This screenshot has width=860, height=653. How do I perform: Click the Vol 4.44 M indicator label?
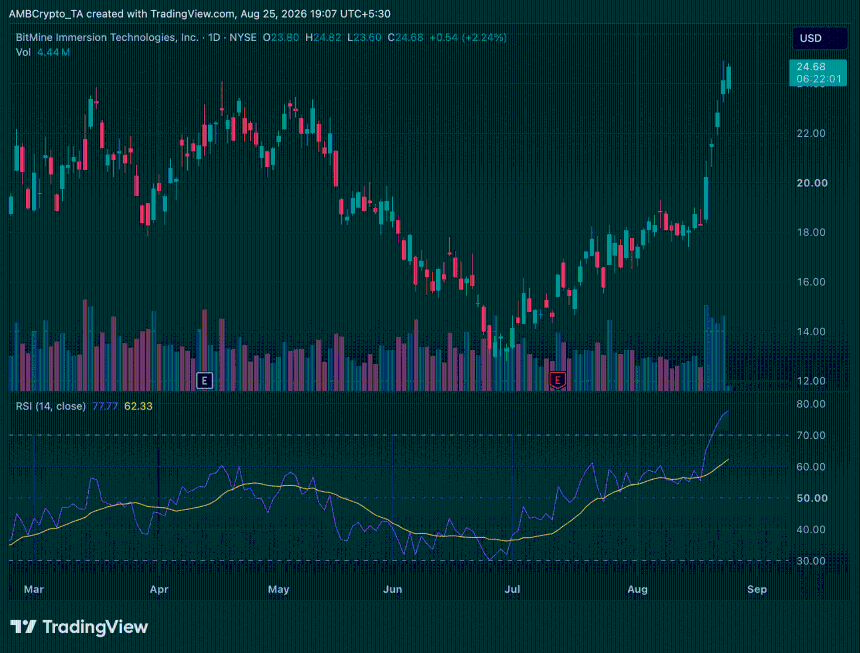[x=43, y=52]
